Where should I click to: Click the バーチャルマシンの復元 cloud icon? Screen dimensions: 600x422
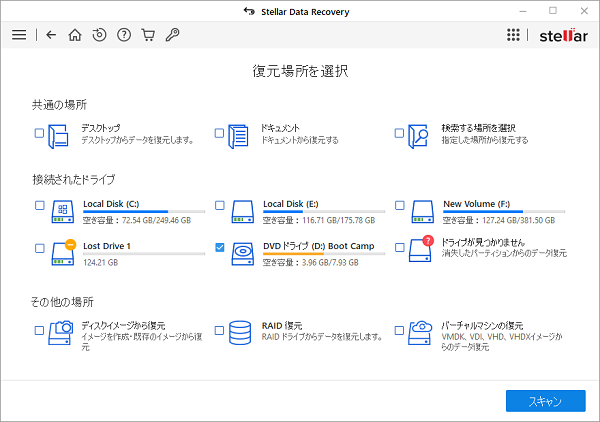point(420,333)
